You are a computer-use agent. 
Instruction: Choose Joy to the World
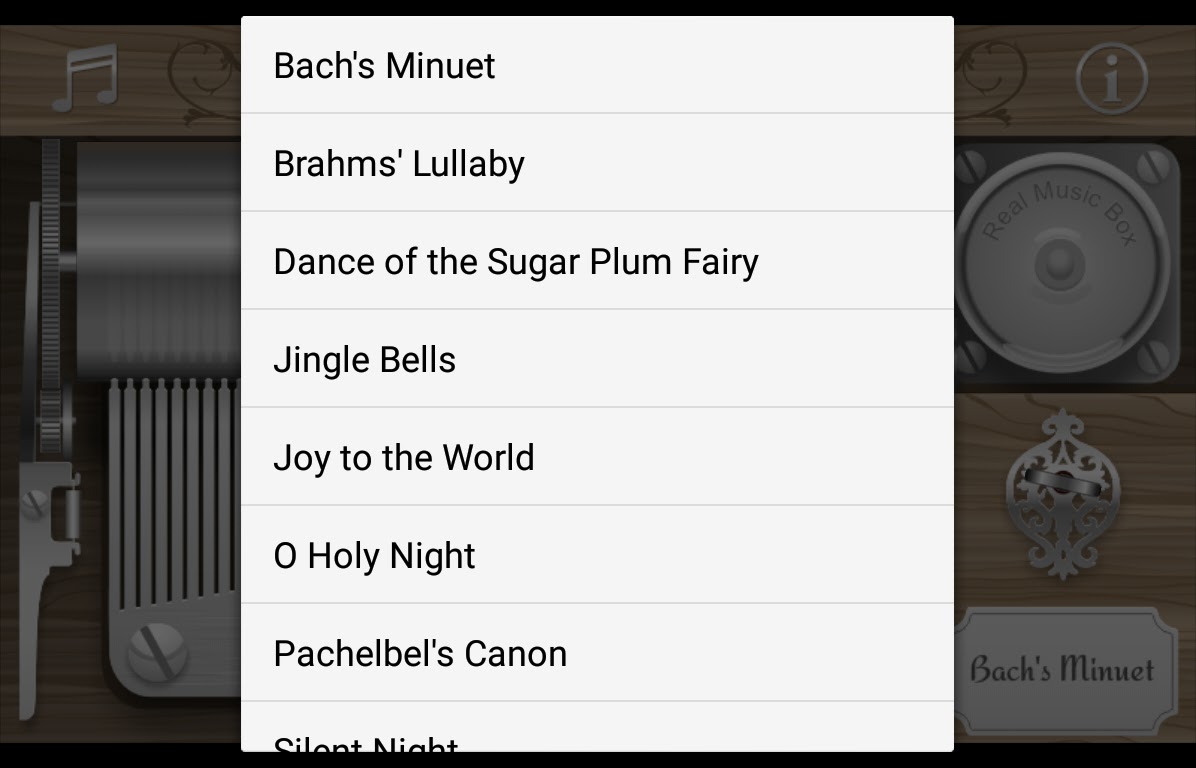[597, 457]
